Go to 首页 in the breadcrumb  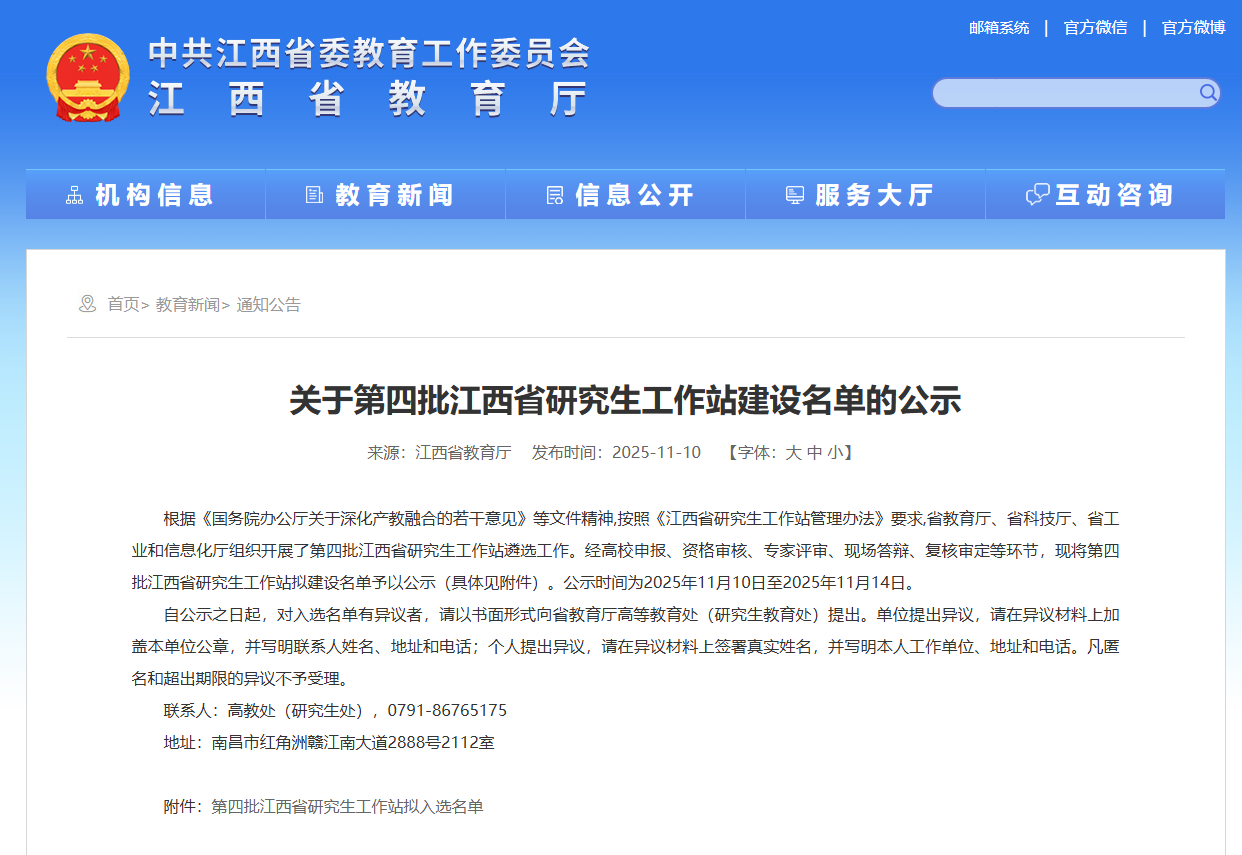tap(124, 304)
